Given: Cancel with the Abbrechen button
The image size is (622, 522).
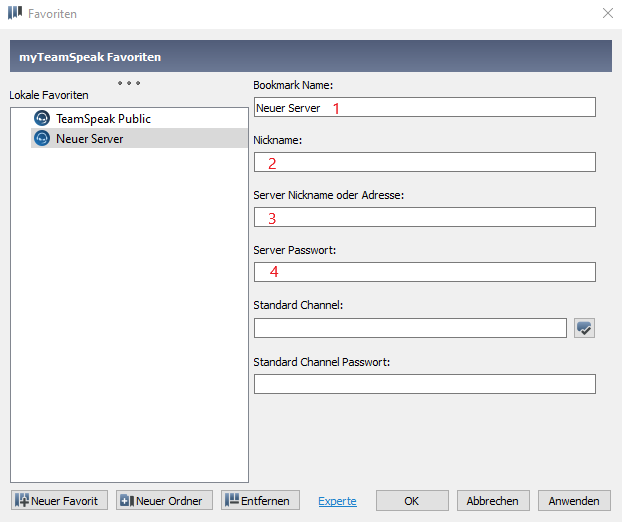Looking at the screenshot, I should (x=493, y=501).
